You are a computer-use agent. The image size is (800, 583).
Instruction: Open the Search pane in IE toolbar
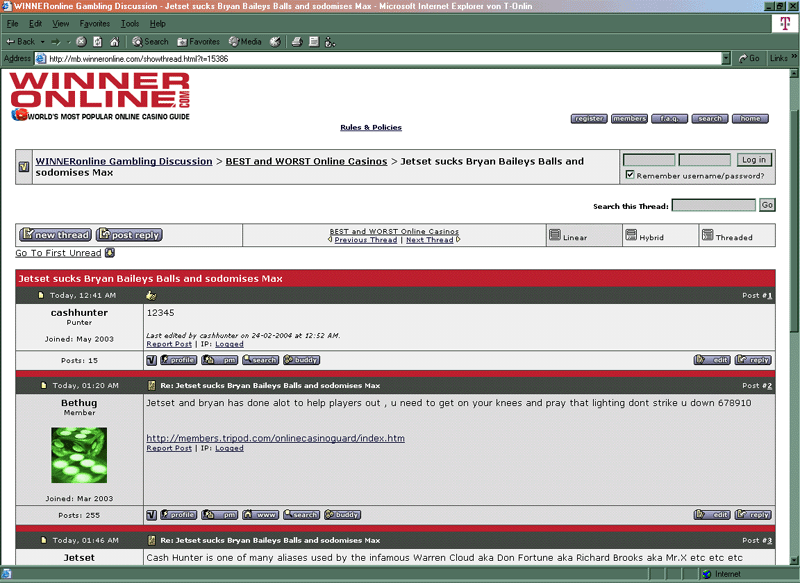pos(150,42)
